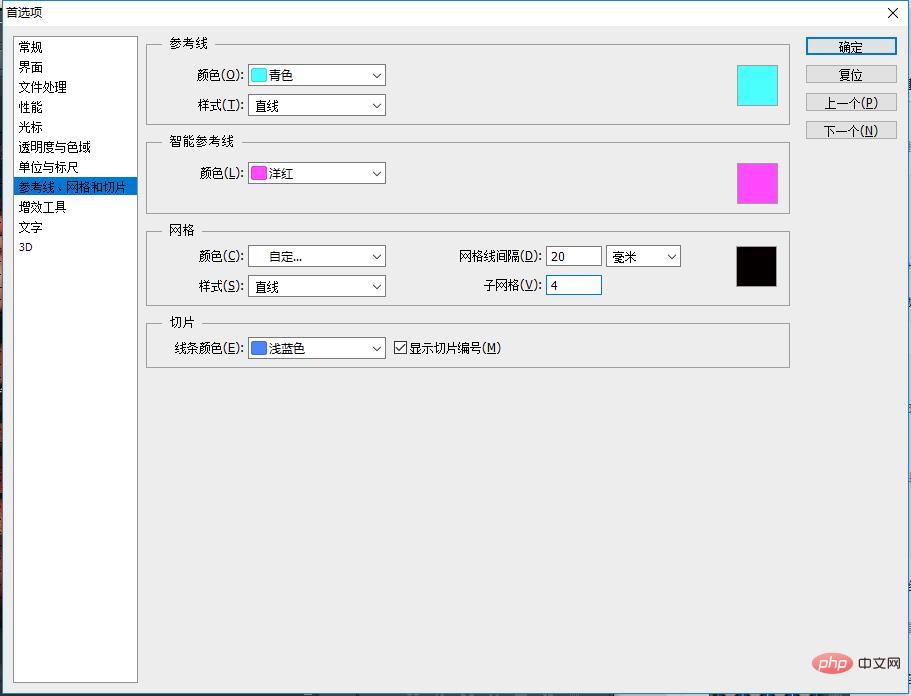
Task: Select 光标 in the category list
Action: [x=30, y=127]
